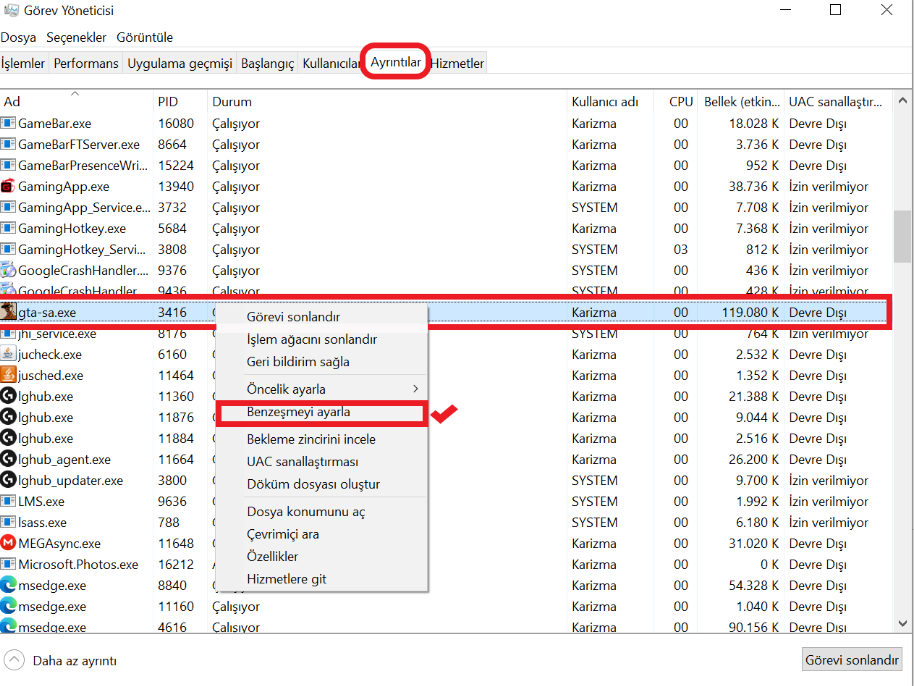Click the LMS.exe process icon

pyautogui.click(x=8, y=501)
